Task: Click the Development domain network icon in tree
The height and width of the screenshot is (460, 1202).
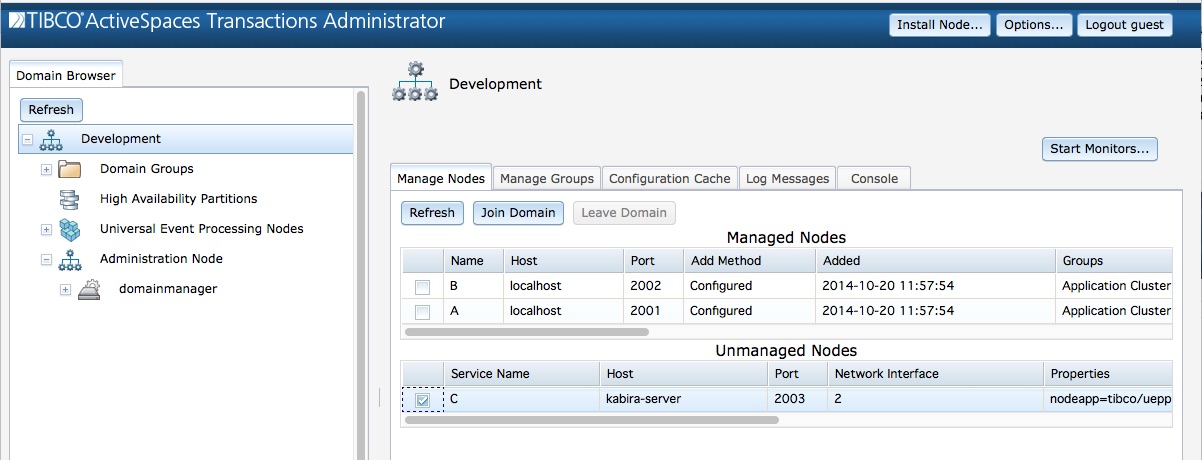Action: point(49,140)
